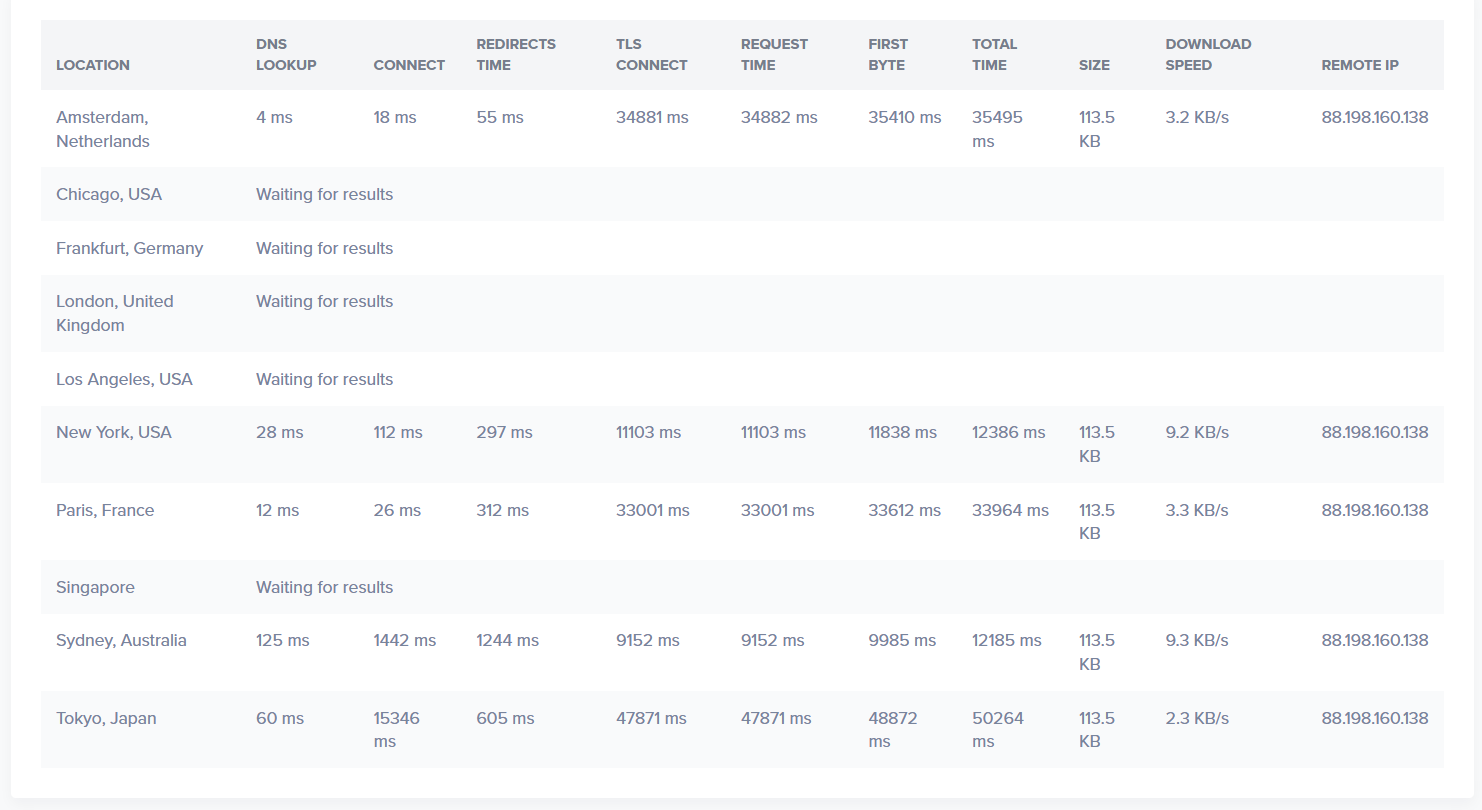
Task: Click New York's 112 ms connect value
Action: click(x=398, y=432)
